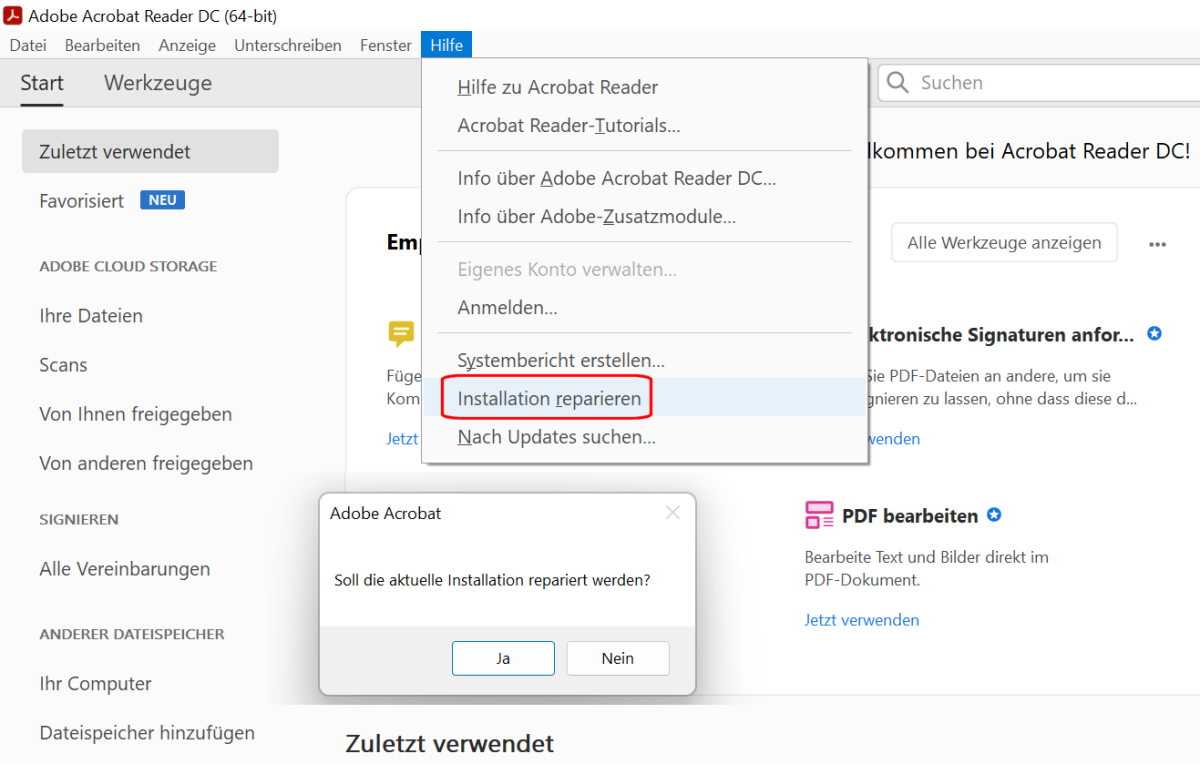This screenshot has height=764, width=1200.
Task: Click the PDF bearbeiten heading
Action: (910, 516)
